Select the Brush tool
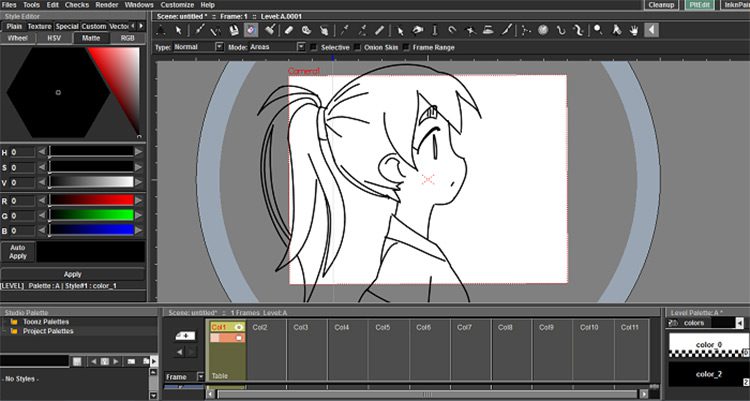This screenshot has height=401, width=750. coord(199,29)
